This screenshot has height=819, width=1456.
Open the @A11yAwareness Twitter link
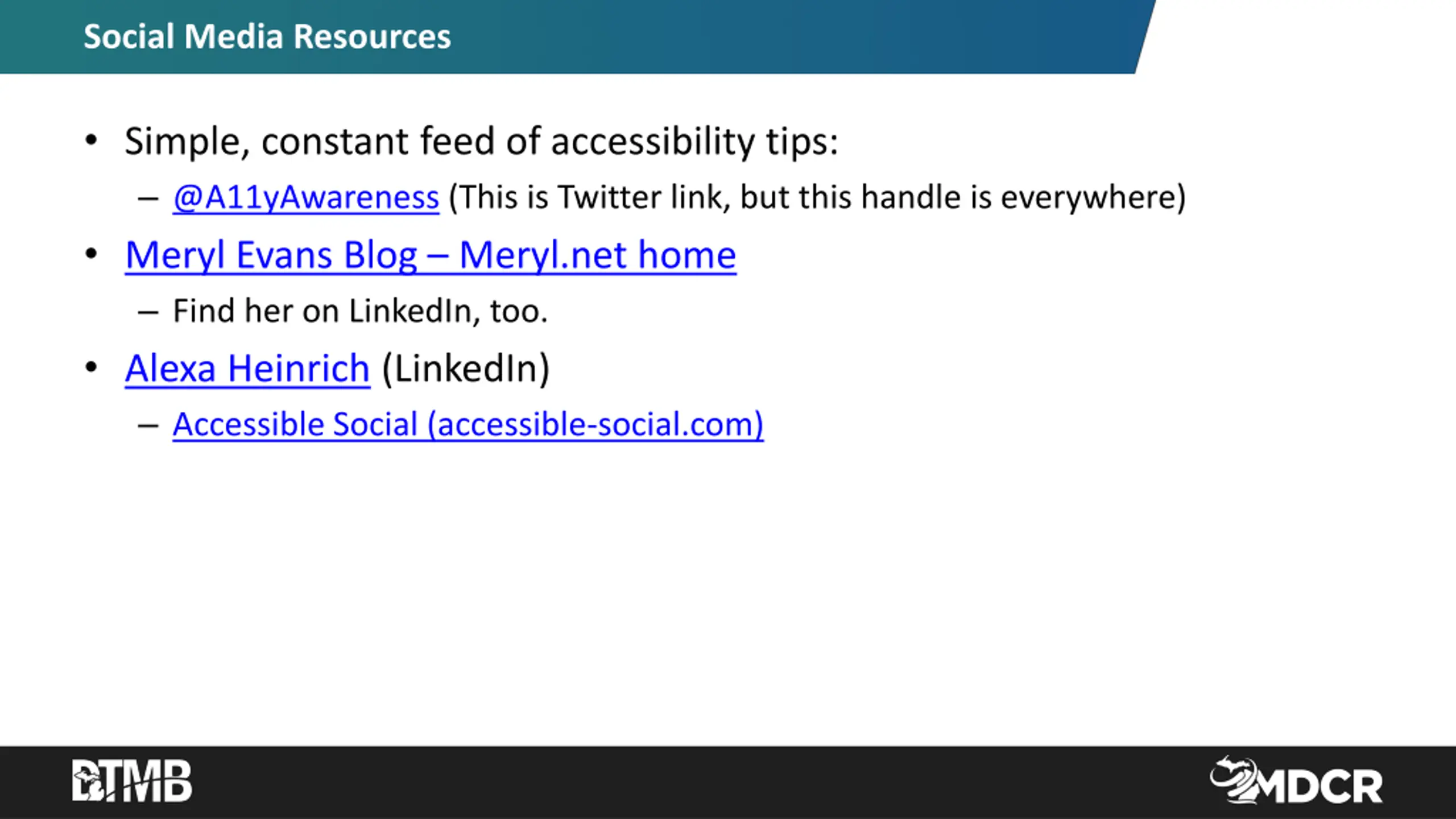point(306,198)
